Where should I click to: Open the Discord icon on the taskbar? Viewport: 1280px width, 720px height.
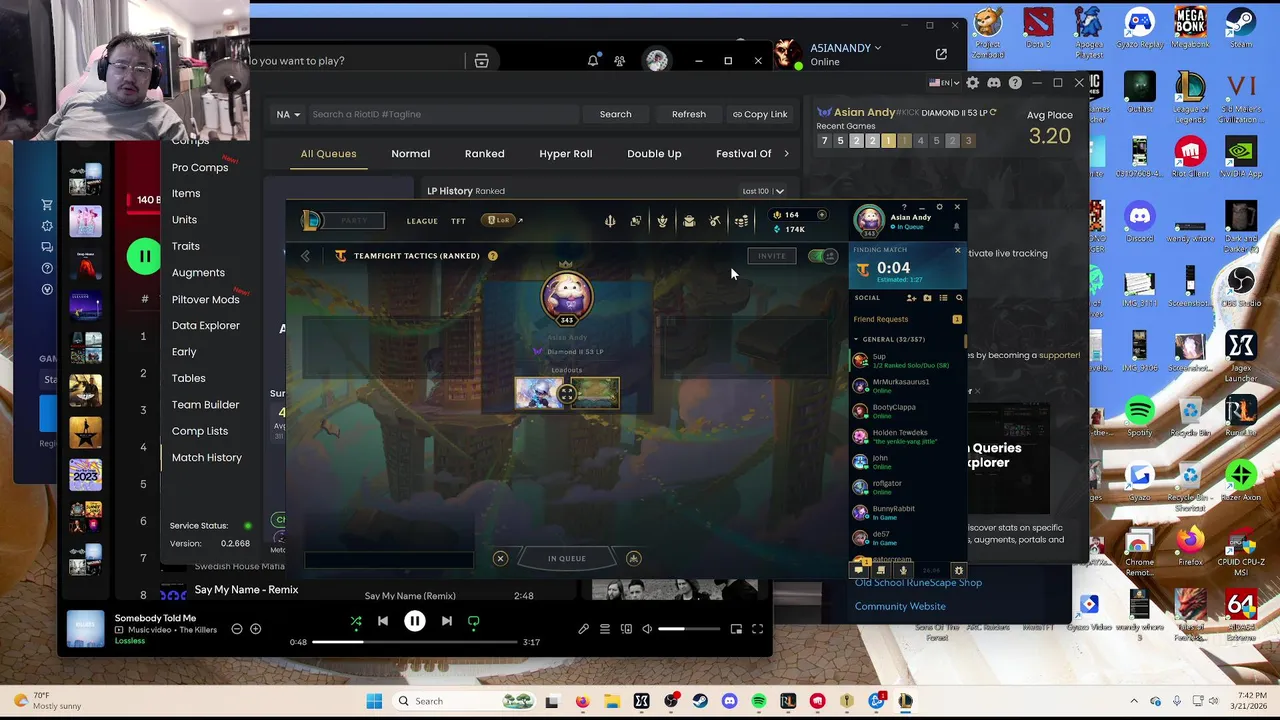(729, 701)
